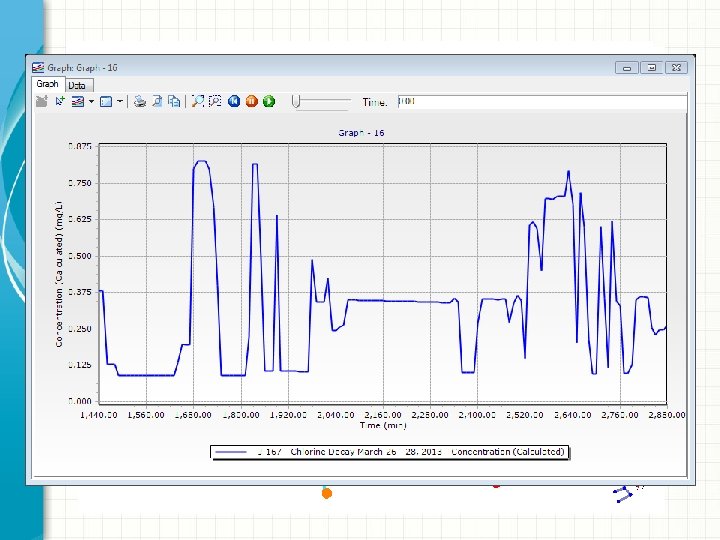This screenshot has width=720, height=540.
Task: Play the animation with green button
Action: pyautogui.click(x=269, y=101)
